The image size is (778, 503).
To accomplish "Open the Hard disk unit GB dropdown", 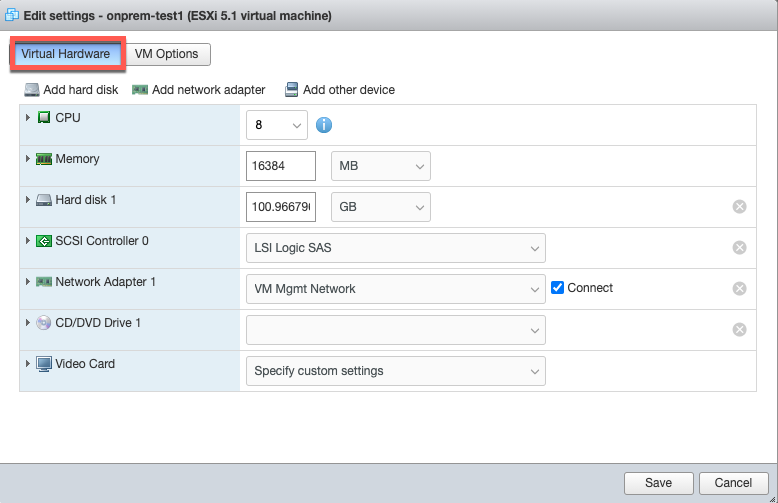I will 381,207.
